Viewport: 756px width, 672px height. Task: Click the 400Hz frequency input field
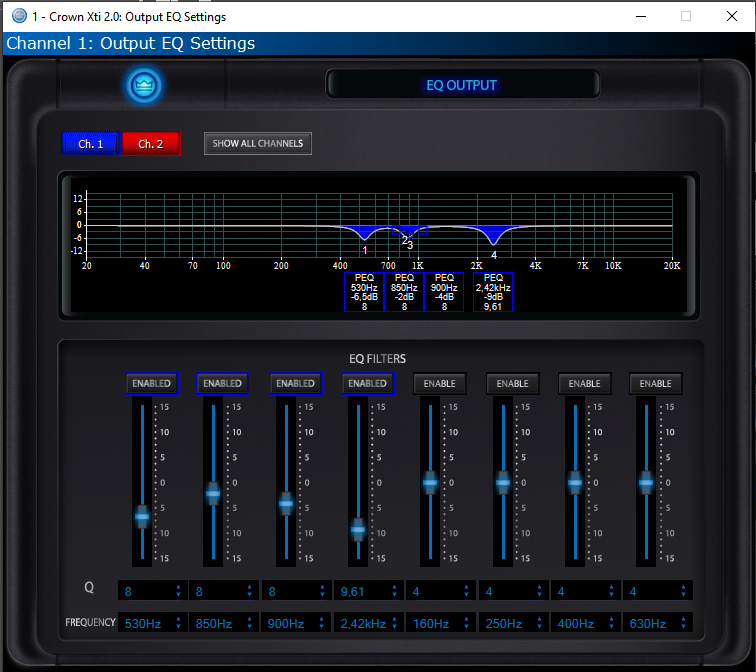pyautogui.click(x=578, y=623)
